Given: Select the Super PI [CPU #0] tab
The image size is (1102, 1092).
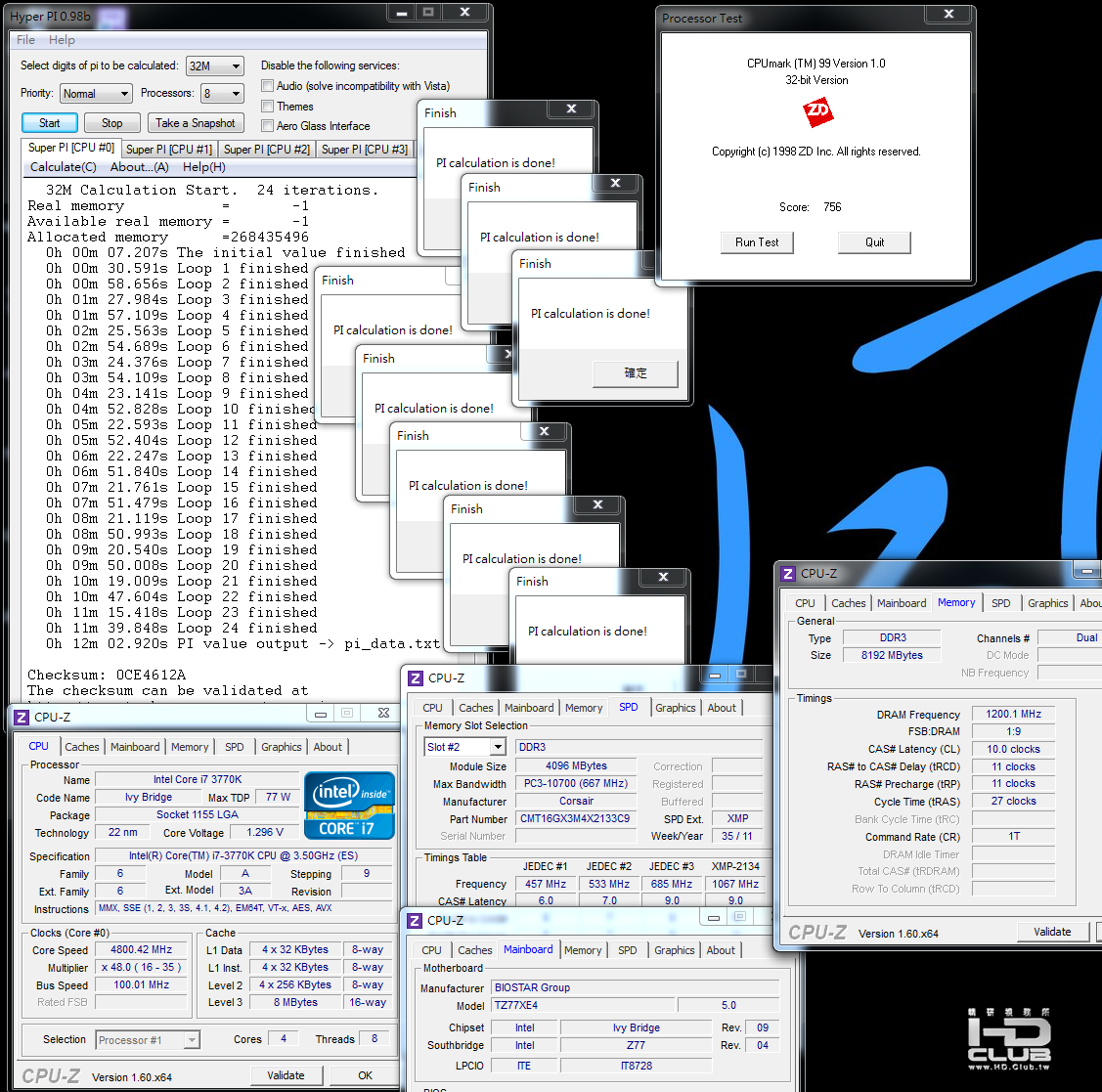Looking at the screenshot, I should click(x=71, y=148).
